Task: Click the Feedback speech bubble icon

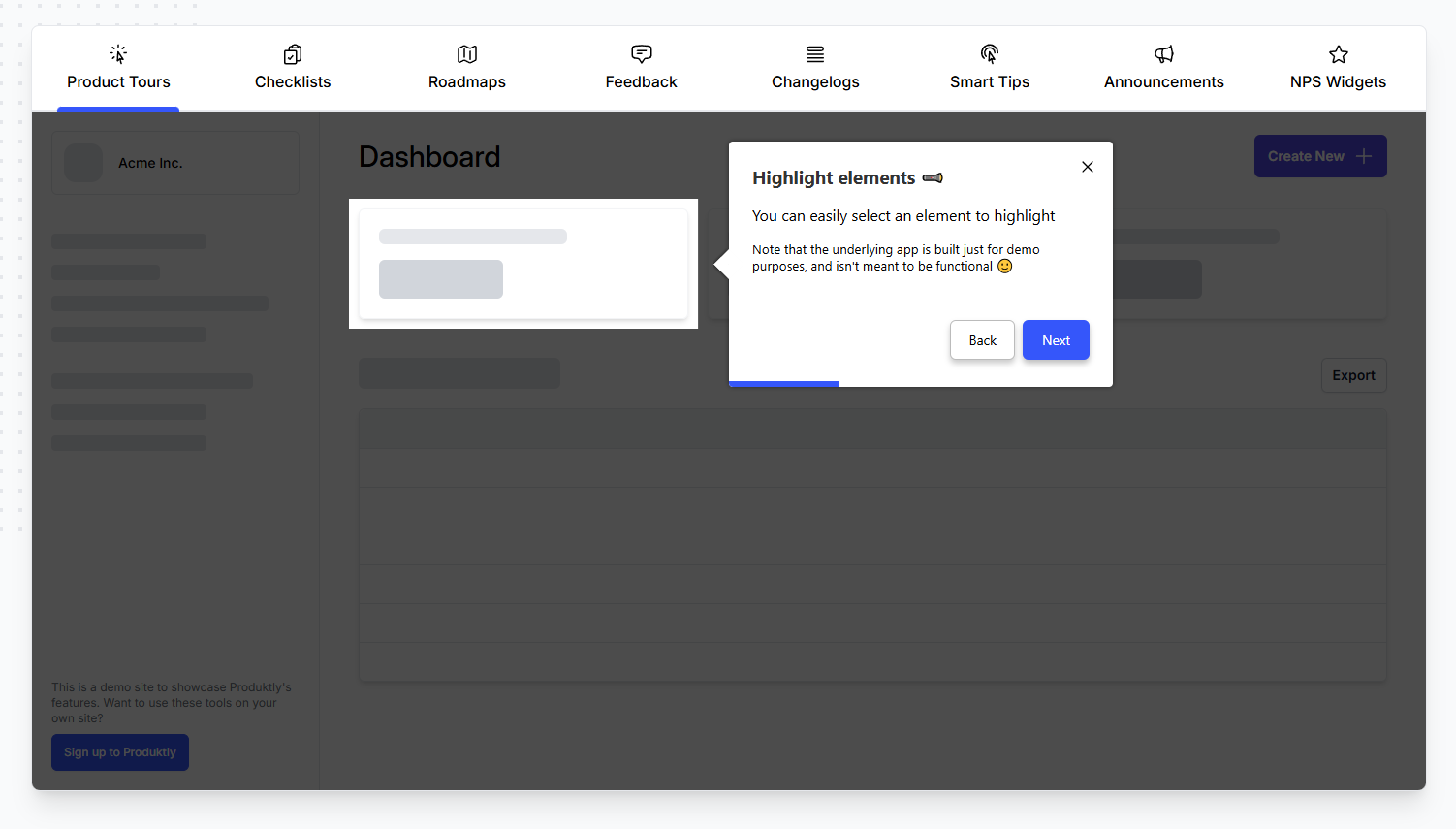Action: click(641, 53)
